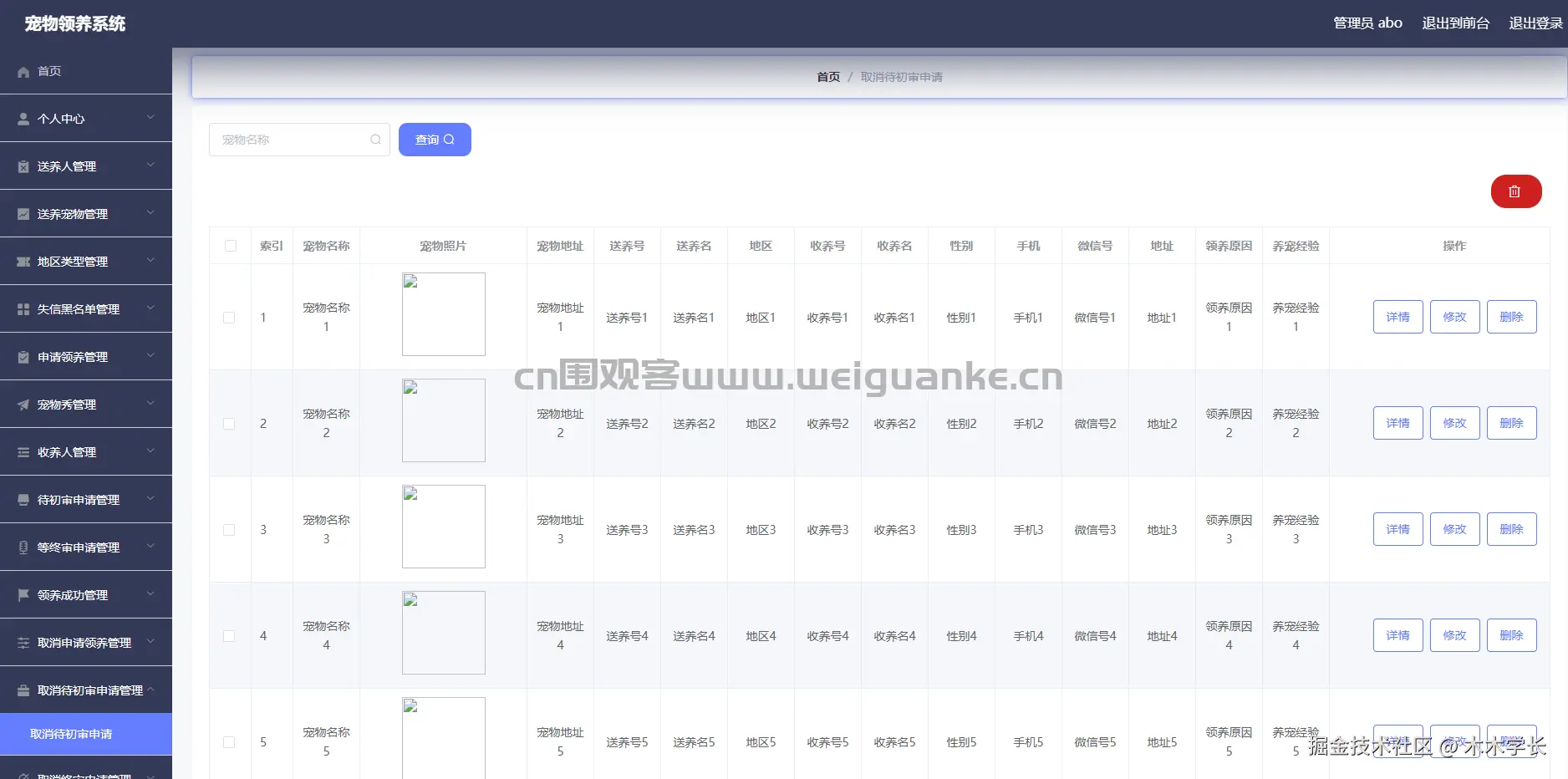
Task: Click 退出登录 in top bar
Action: pos(1535,23)
